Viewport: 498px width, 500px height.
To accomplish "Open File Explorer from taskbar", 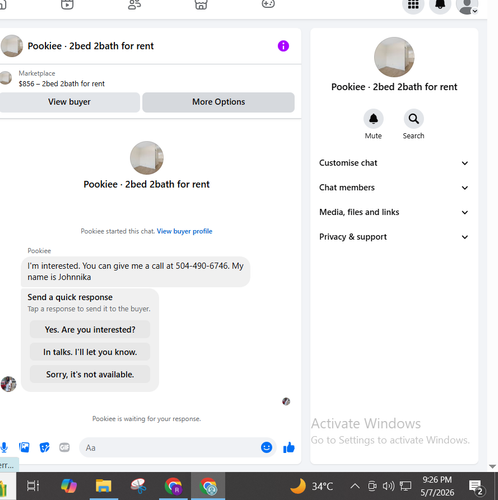I will click(104, 486).
